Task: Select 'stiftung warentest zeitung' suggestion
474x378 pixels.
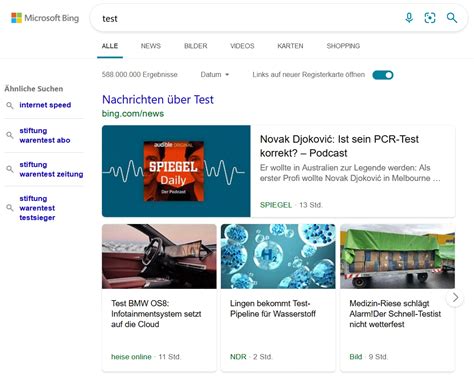Action: [51, 169]
